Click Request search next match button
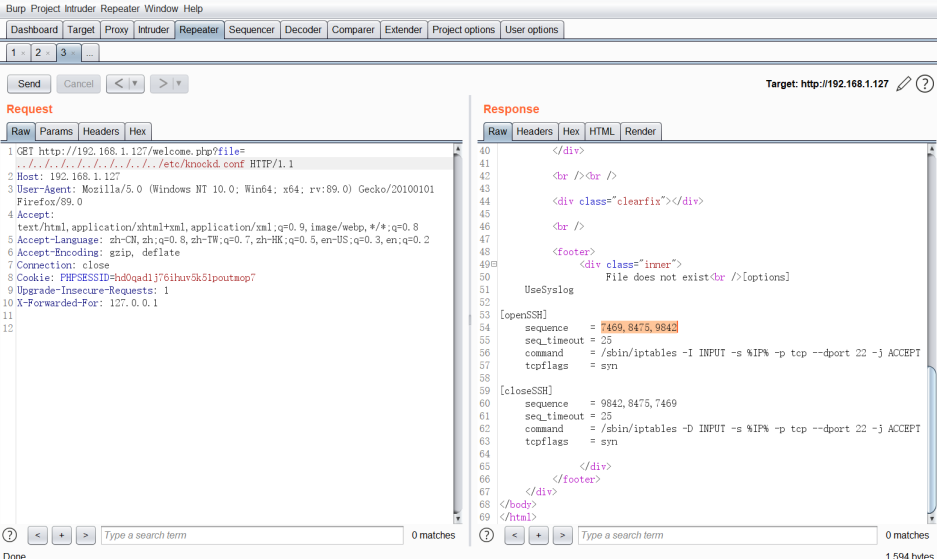937x559 pixels. 85,535
